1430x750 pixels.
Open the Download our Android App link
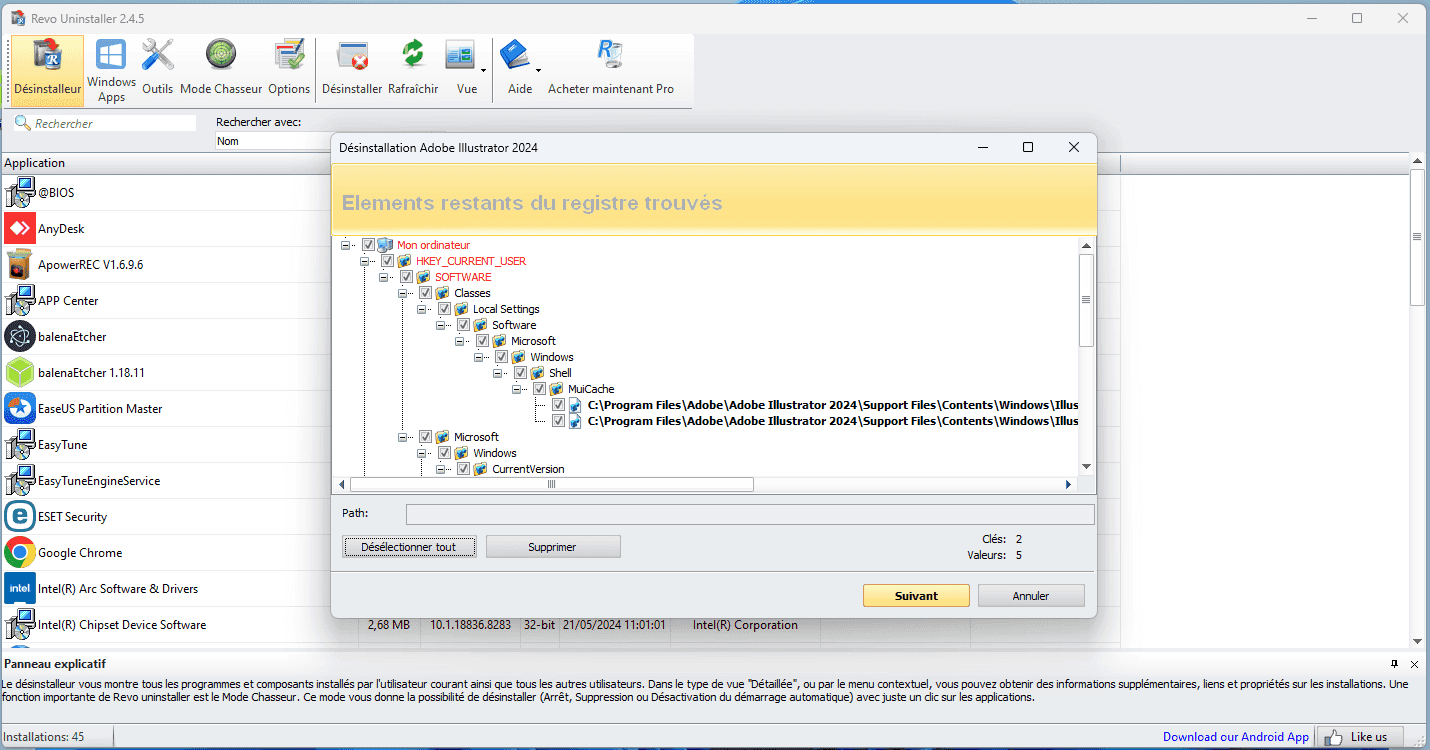click(1235, 737)
